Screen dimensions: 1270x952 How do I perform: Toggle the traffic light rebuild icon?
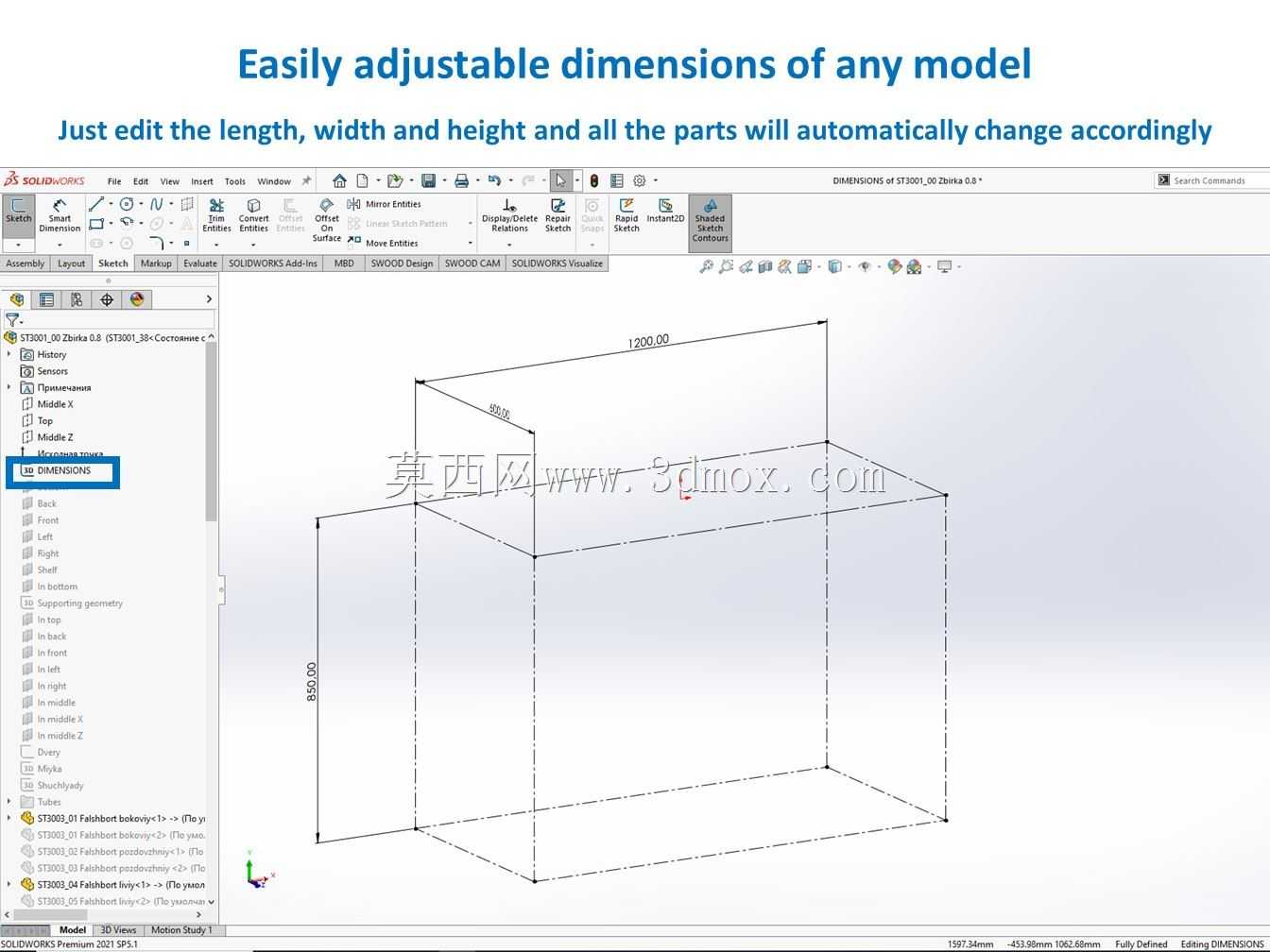[x=594, y=180]
